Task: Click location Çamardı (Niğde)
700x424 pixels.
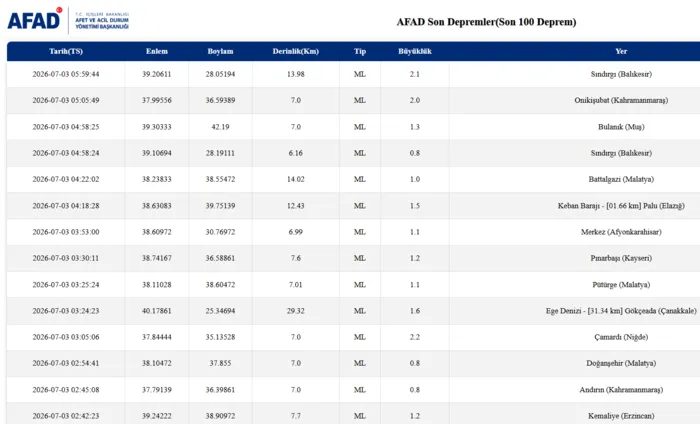Action: point(621,337)
